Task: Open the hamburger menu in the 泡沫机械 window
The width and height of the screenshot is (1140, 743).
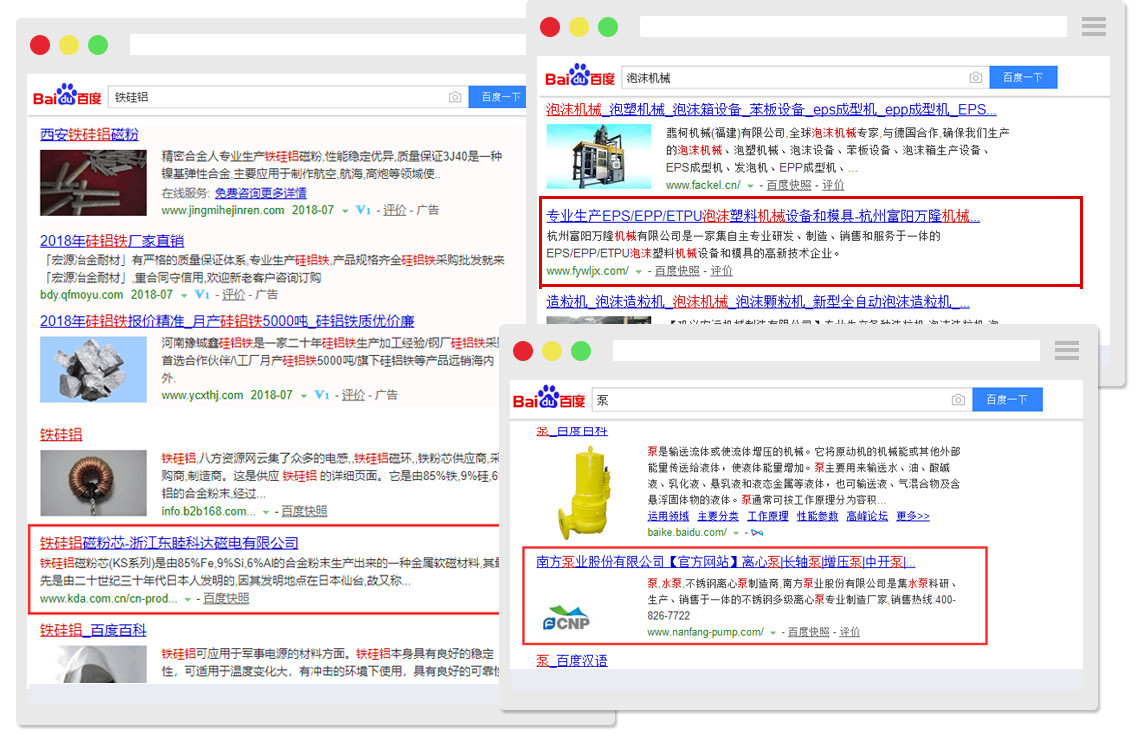Action: (x=1094, y=26)
